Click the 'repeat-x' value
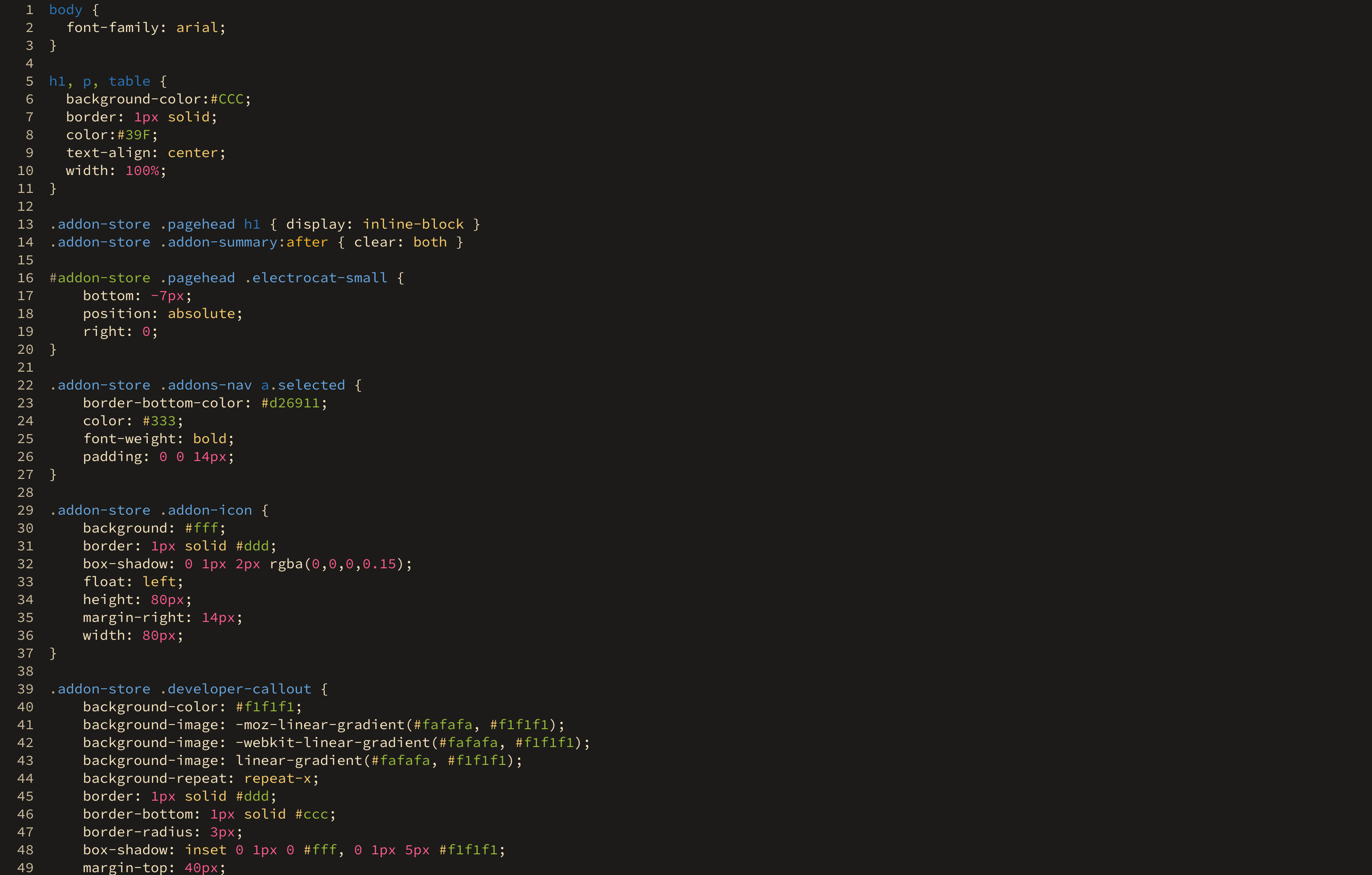 (x=278, y=779)
